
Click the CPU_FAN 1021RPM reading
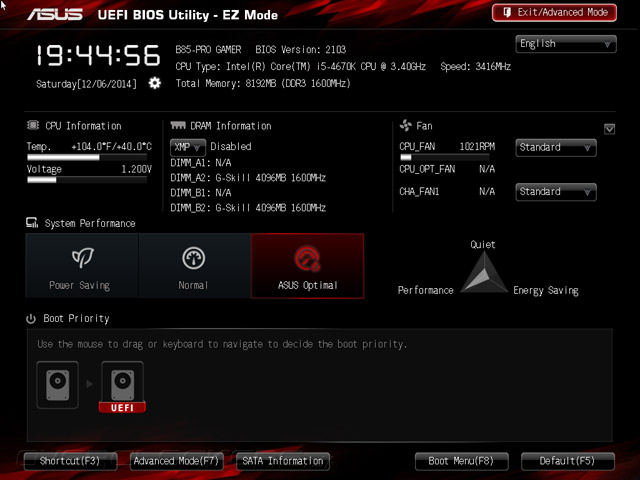coord(447,146)
